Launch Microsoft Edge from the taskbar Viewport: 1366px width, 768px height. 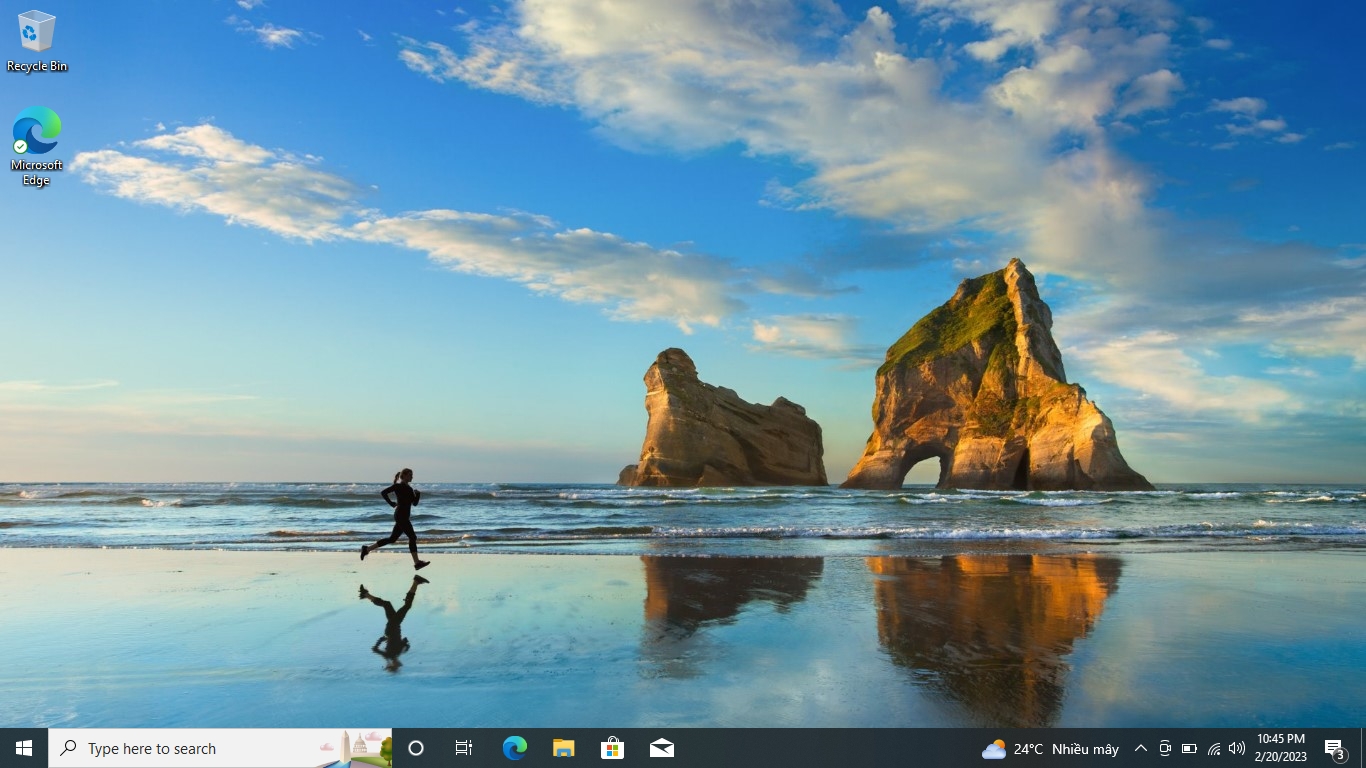click(514, 748)
